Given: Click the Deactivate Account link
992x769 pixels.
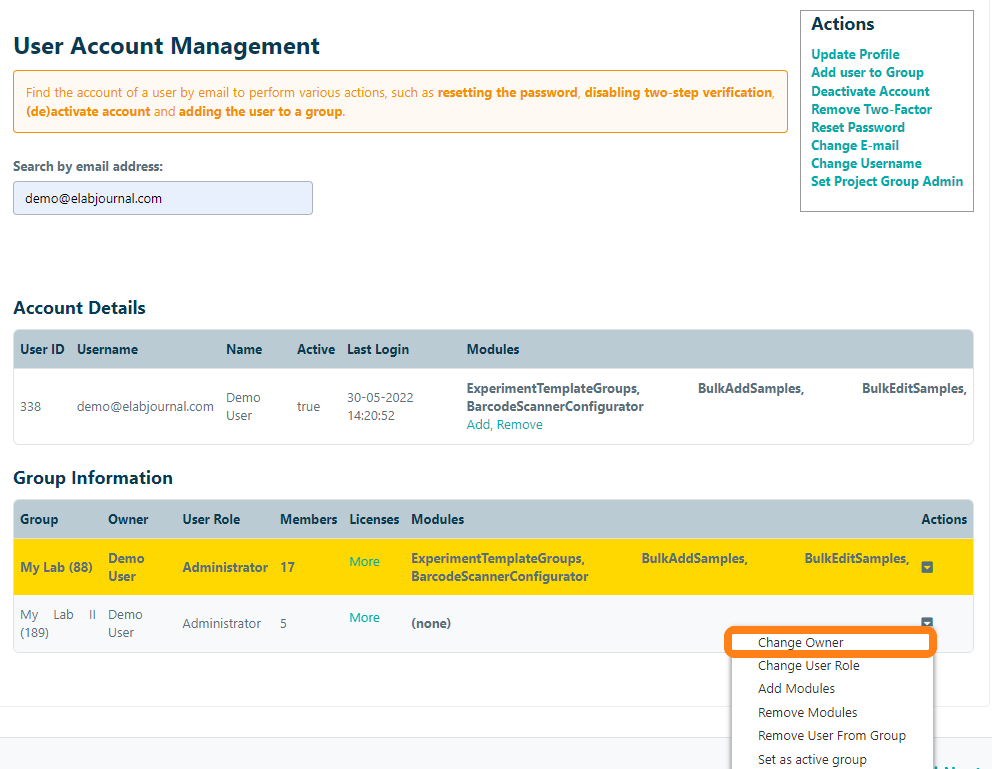Looking at the screenshot, I should [x=870, y=91].
